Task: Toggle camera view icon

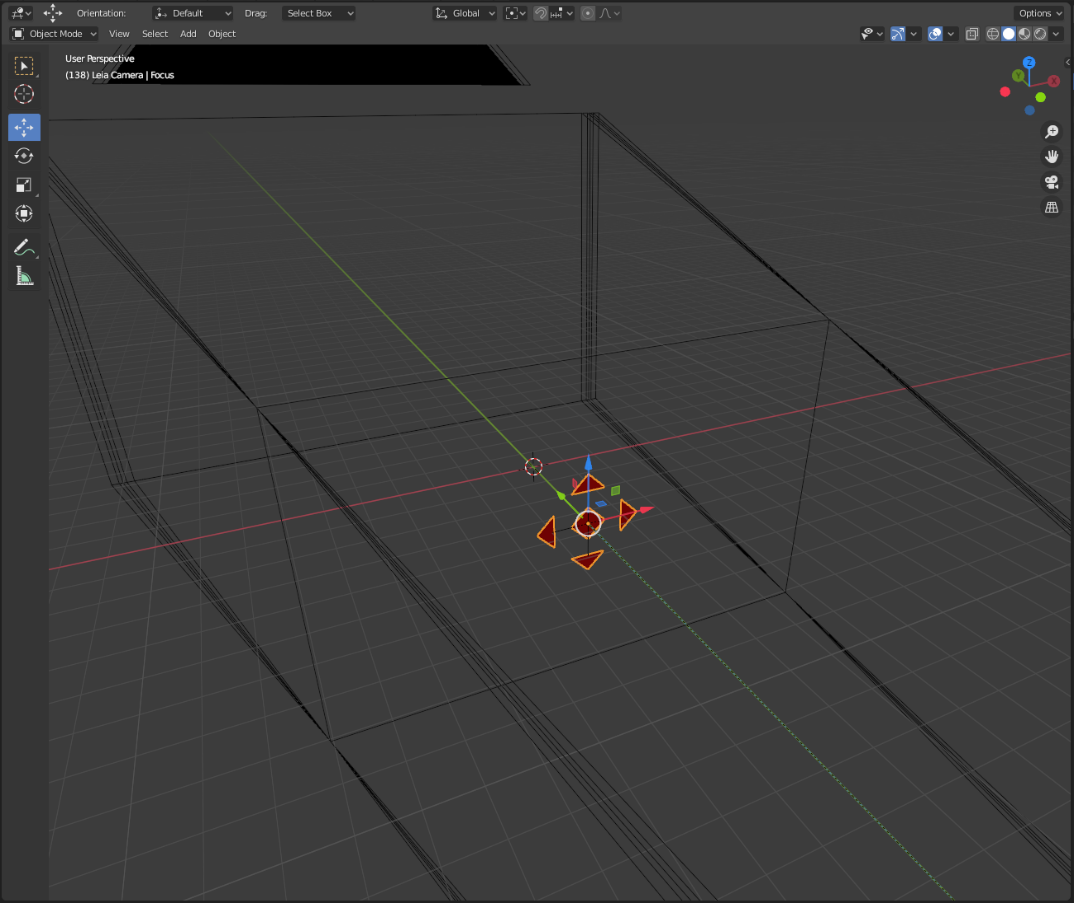Action: [1051, 182]
